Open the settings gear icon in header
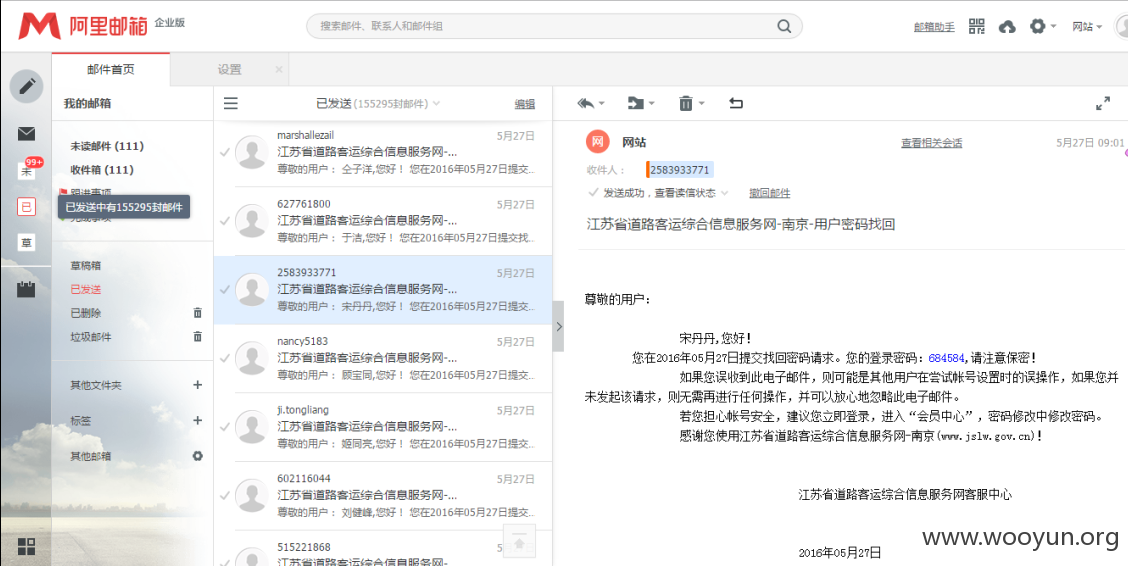This screenshot has height=566, width=1128. pos(1037,27)
